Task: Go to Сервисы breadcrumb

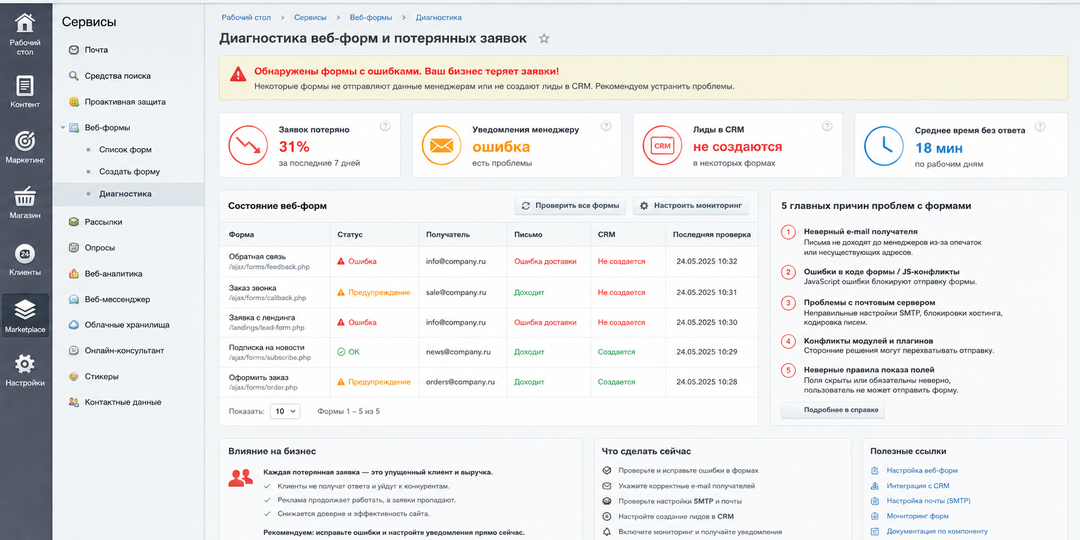Action: 310,17
